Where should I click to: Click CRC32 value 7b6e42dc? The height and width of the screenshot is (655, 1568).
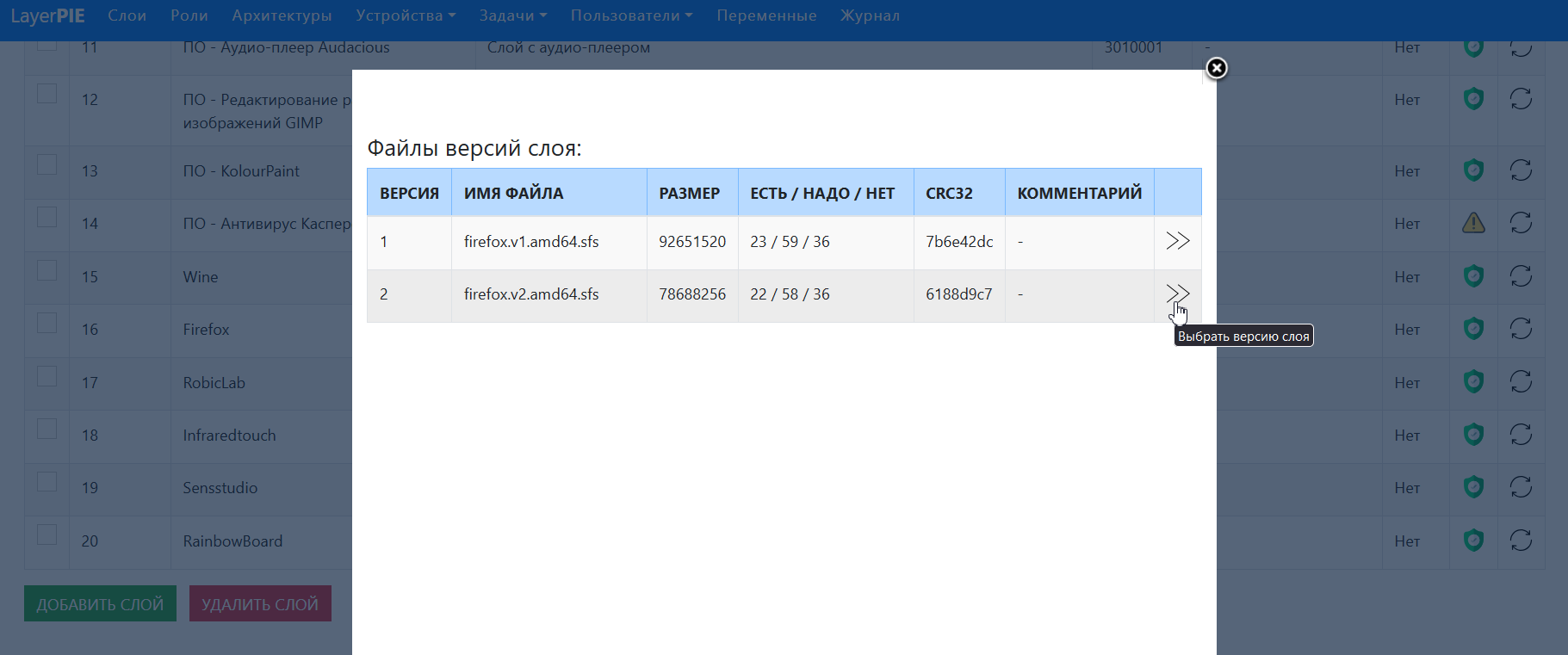pos(959,242)
